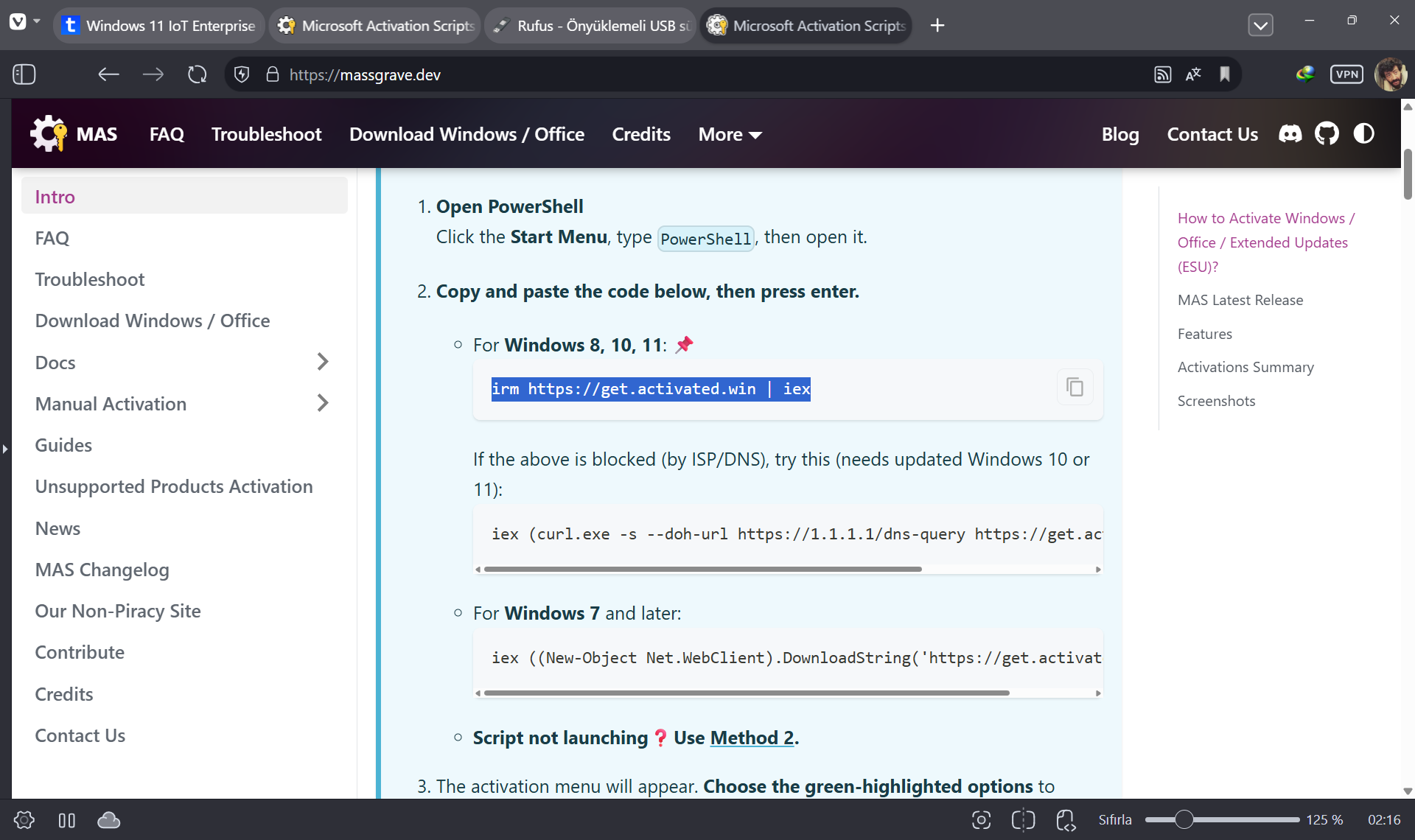
Task: Open page actions icon in status bar
Action: tap(1066, 820)
